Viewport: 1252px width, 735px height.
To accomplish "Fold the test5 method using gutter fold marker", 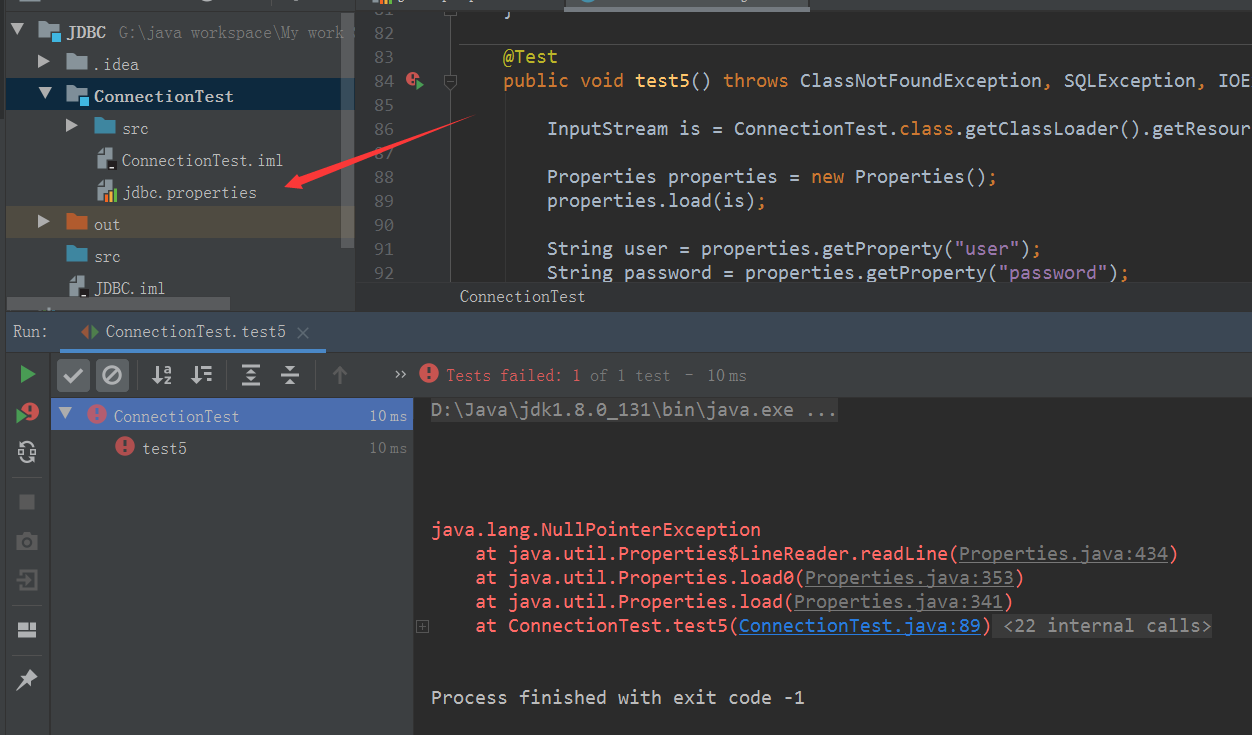I will [x=450, y=81].
